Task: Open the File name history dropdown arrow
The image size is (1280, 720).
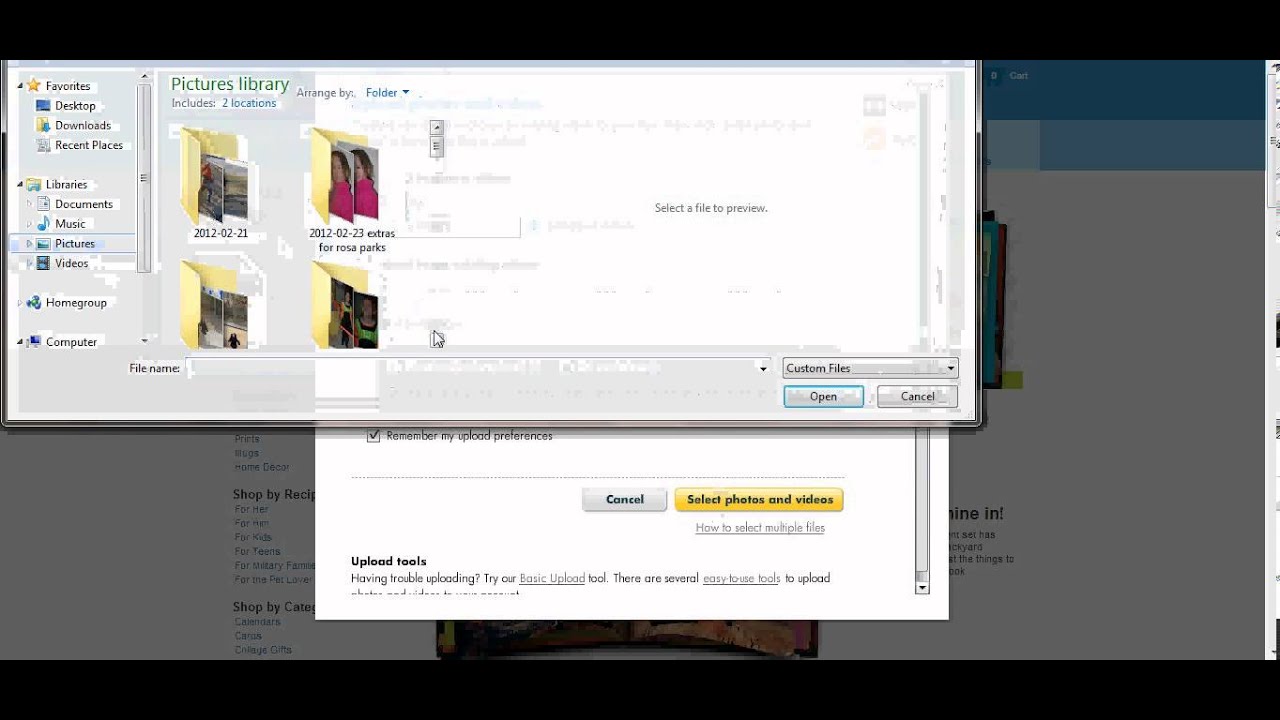Action: pos(763,369)
